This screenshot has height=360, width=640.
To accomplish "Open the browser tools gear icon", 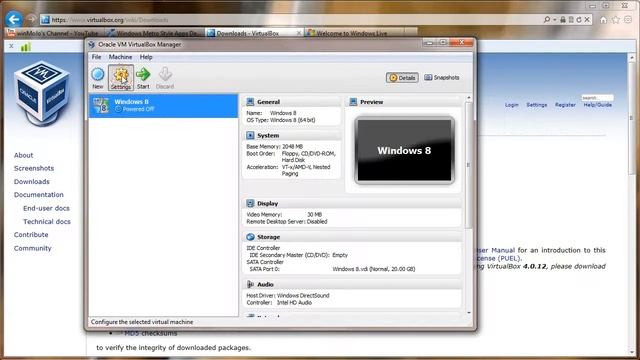I will tap(628, 20).
